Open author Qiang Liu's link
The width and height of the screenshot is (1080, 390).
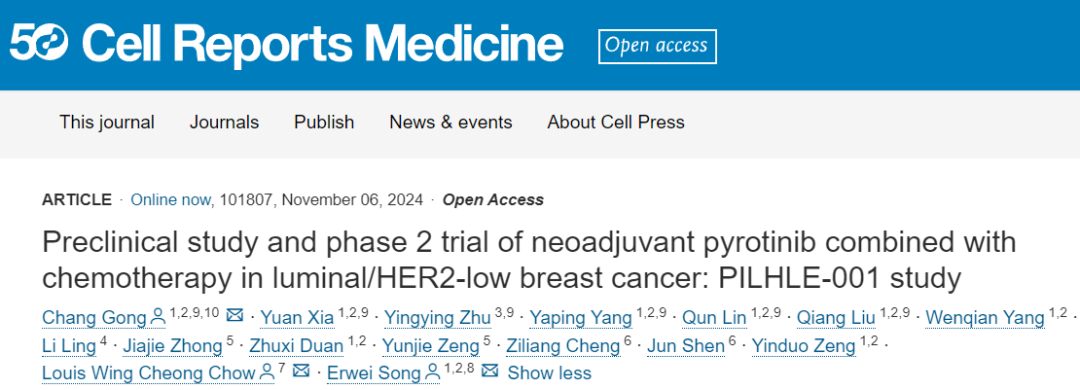(x=835, y=318)
